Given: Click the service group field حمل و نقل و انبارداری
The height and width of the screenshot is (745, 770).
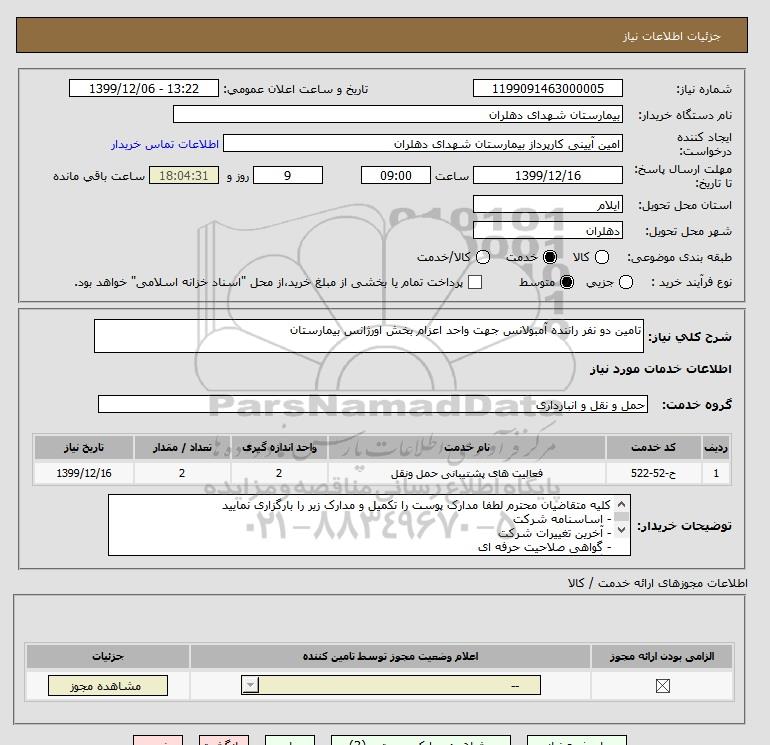Looking at the screenshot, I should [x=373, y=405].
